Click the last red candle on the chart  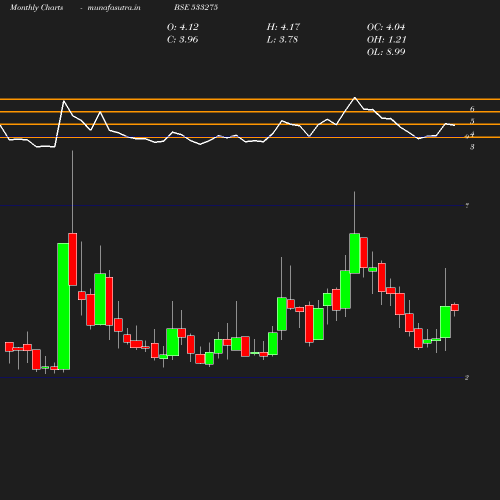455,307
